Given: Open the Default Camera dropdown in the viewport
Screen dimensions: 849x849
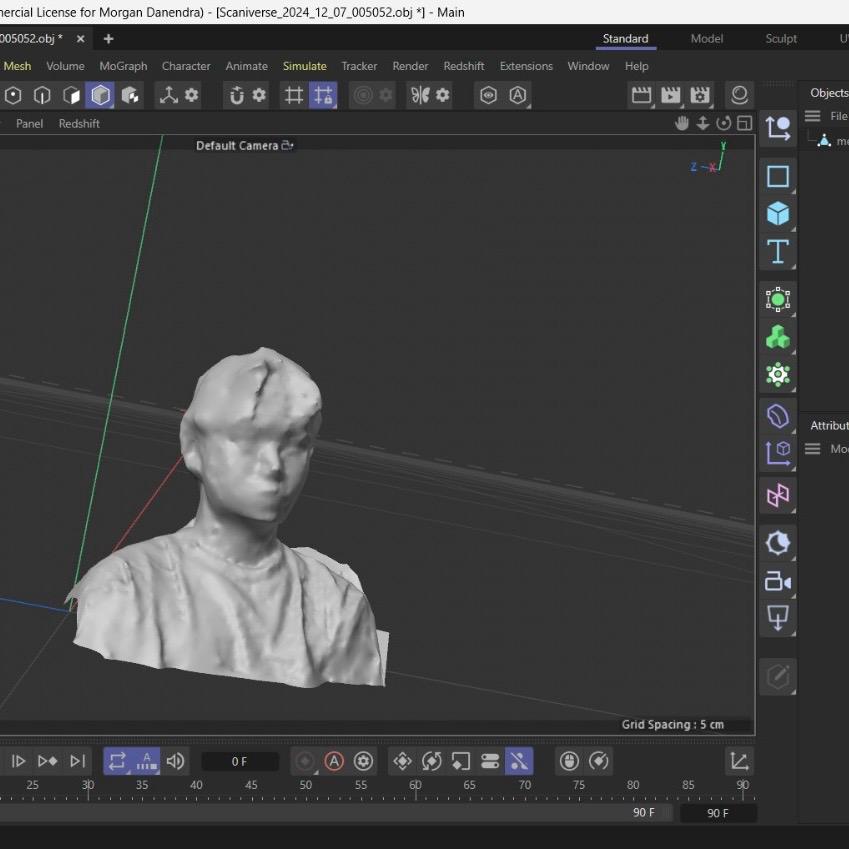Looking at the screenshot, I should [244, 145].
